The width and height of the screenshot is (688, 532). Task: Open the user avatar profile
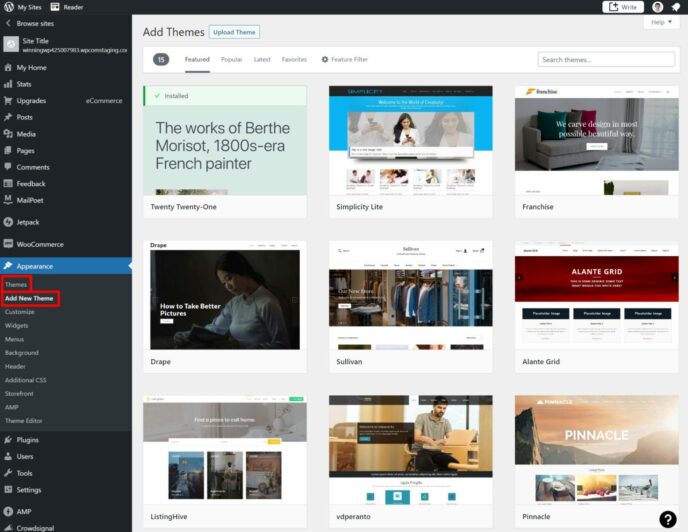(x=657, y=7)
